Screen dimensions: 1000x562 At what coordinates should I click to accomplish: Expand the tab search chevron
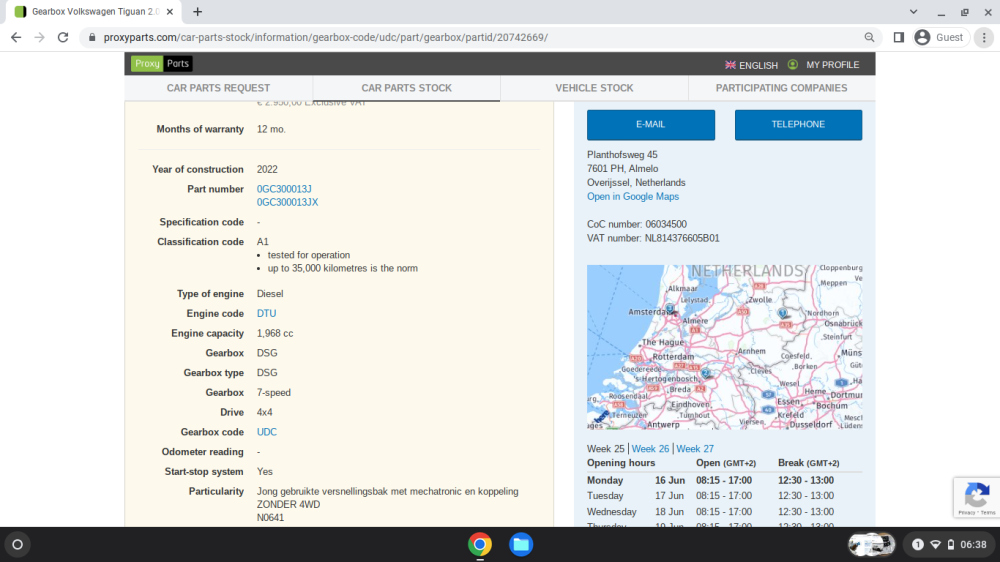point(913,11)
